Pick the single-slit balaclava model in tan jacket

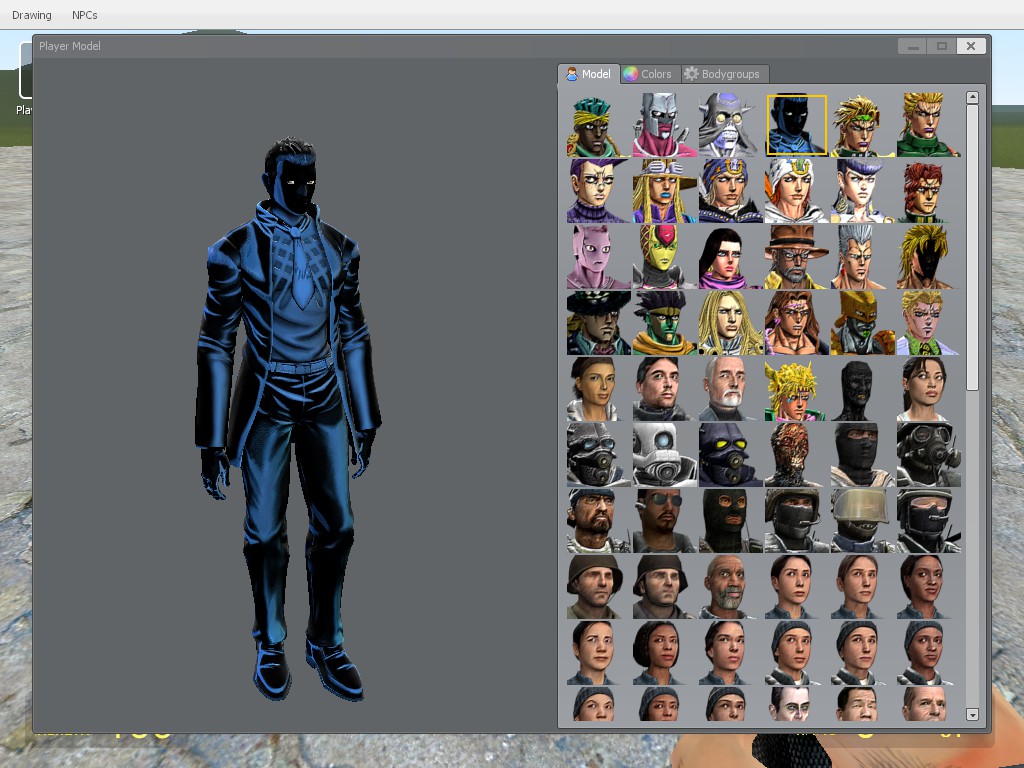point(863,455)
